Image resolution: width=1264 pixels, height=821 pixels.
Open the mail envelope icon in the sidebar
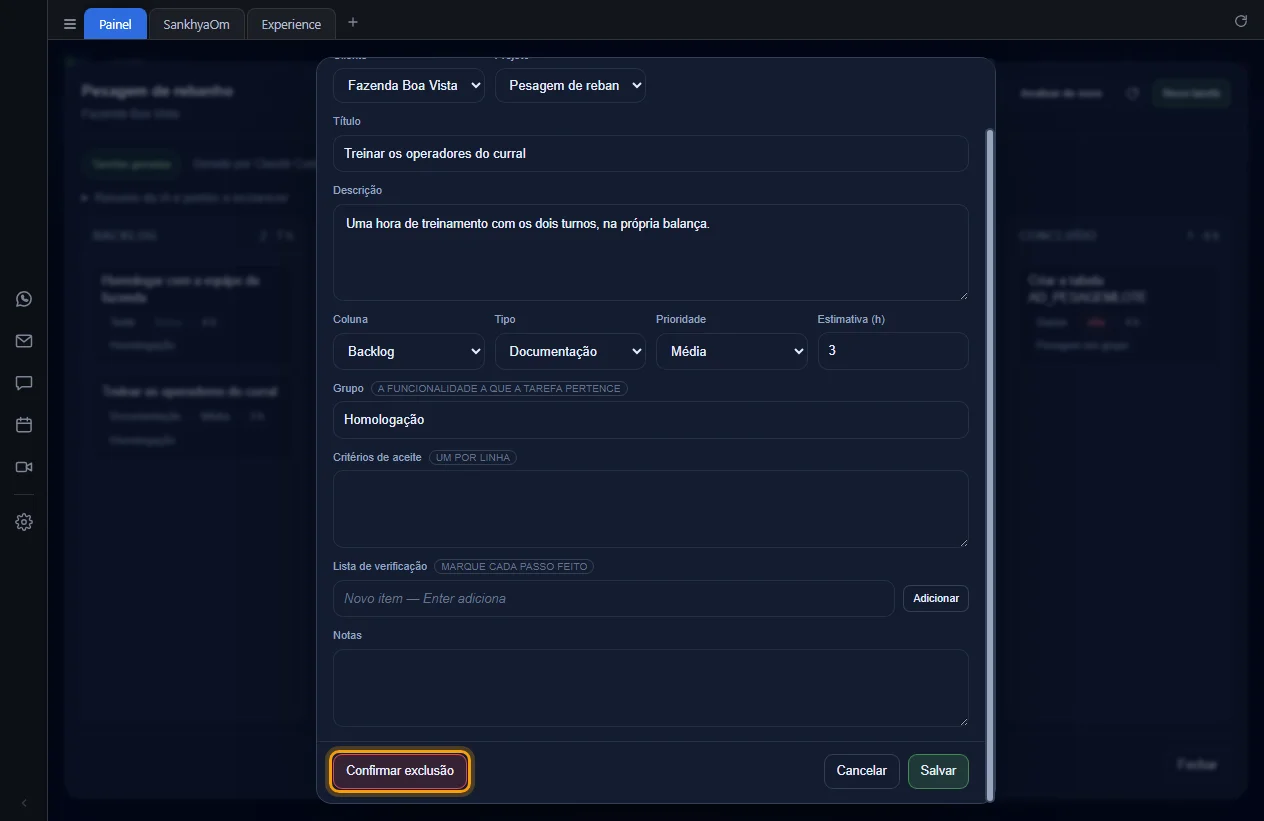(x=24, y=341)
